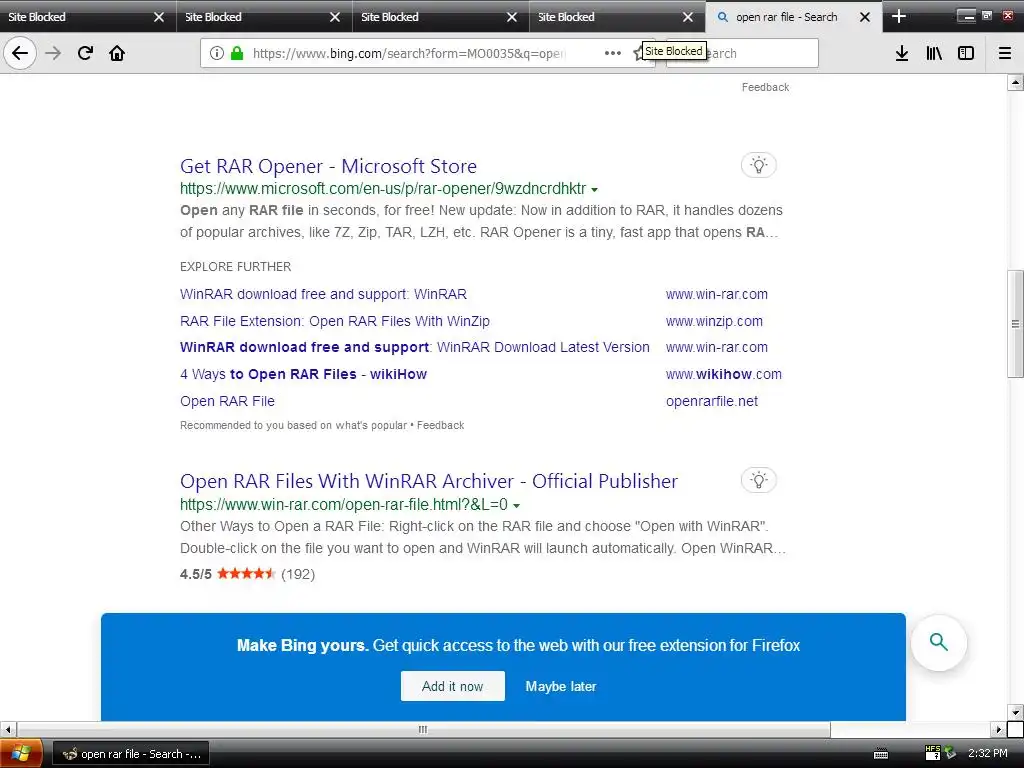The height and width of the screenshot is (768, 1024).
Task: Reload the Bing search page
Action: [86, 53]
